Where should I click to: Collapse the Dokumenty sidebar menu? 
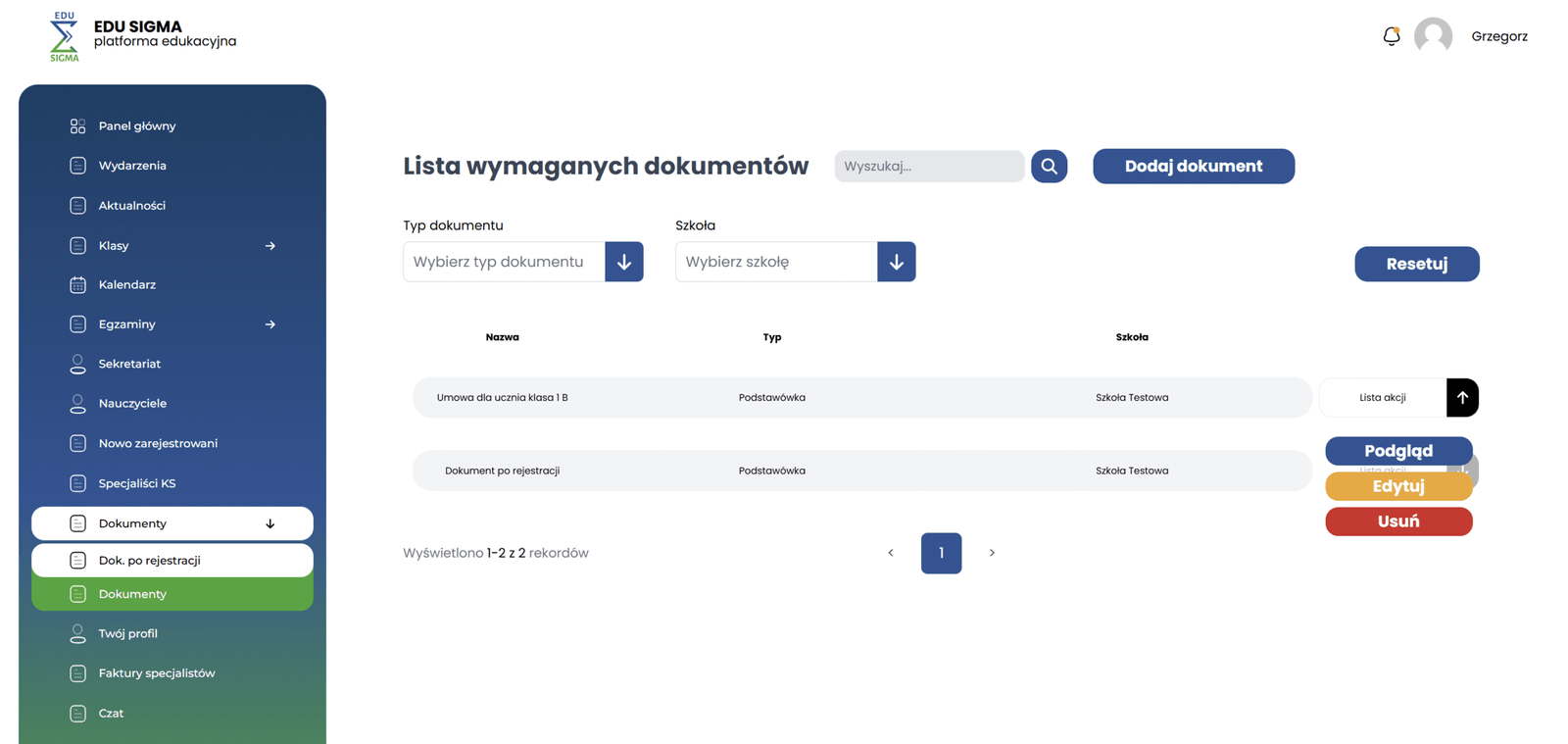[269, 523]
